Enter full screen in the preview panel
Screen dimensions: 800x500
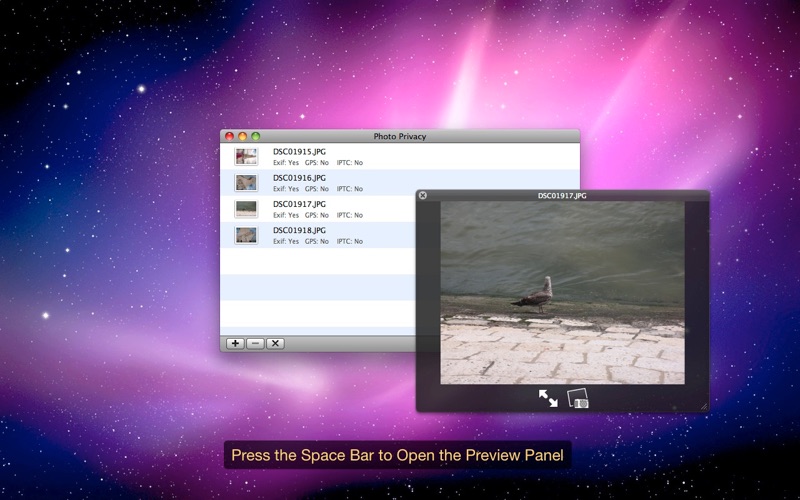coord(548,398)
